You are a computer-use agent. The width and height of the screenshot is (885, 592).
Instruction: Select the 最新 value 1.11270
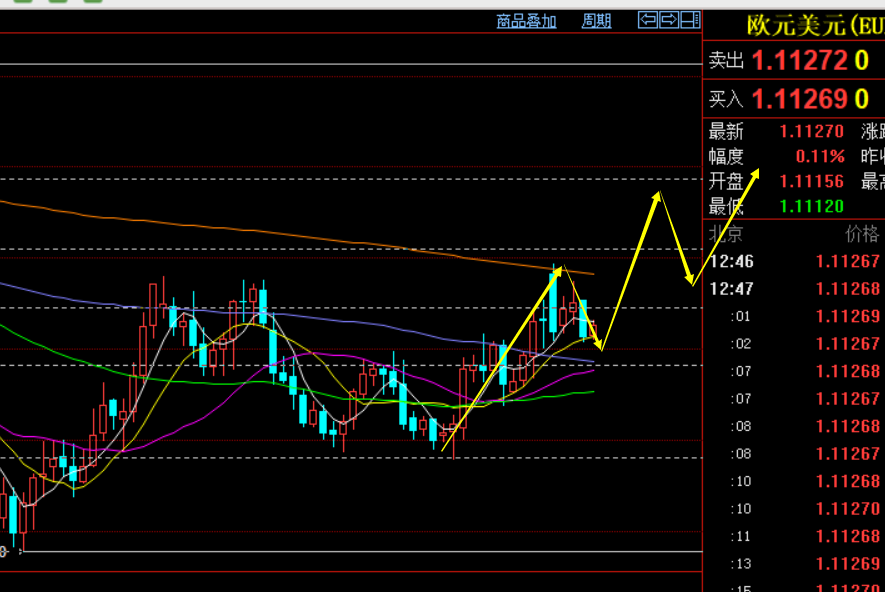811,131
